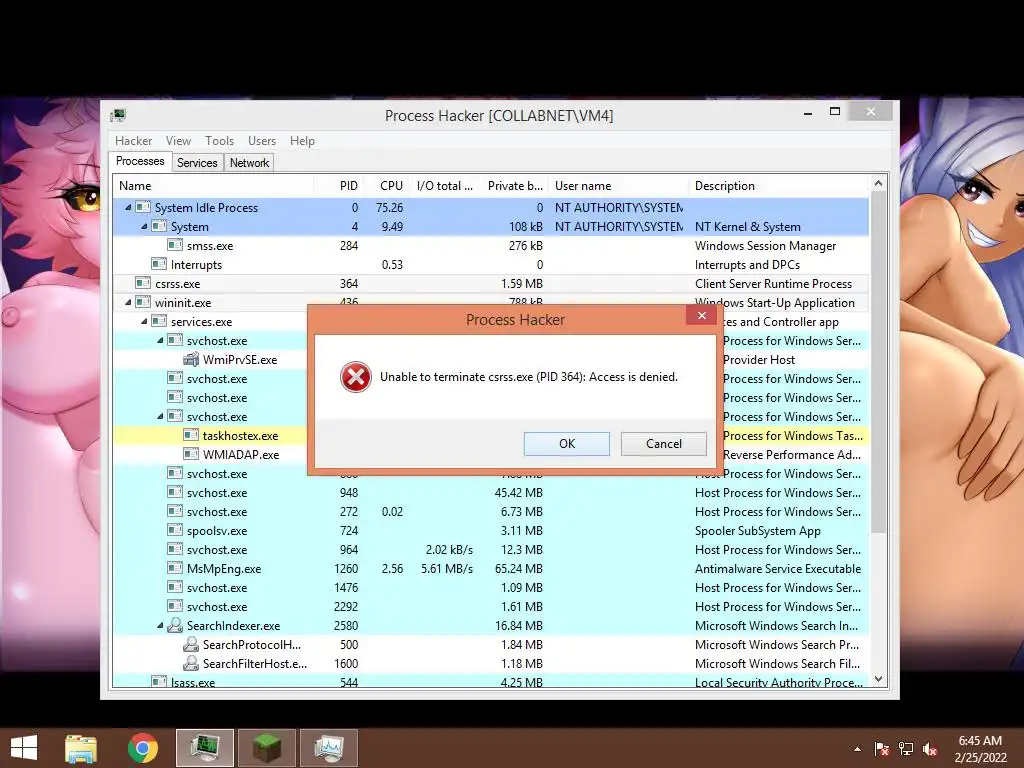Collapse the svchost.exe node above taskhostex.exe

pos(160,416)
